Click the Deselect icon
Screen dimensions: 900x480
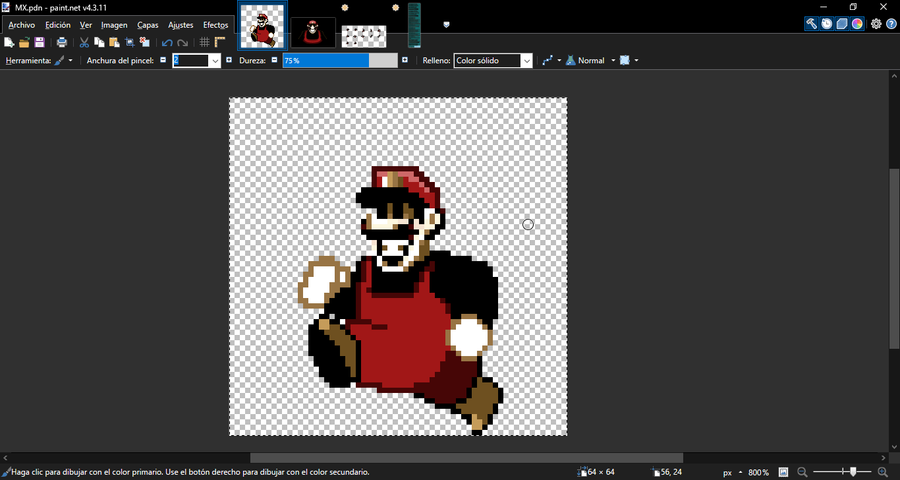[145, 42]
